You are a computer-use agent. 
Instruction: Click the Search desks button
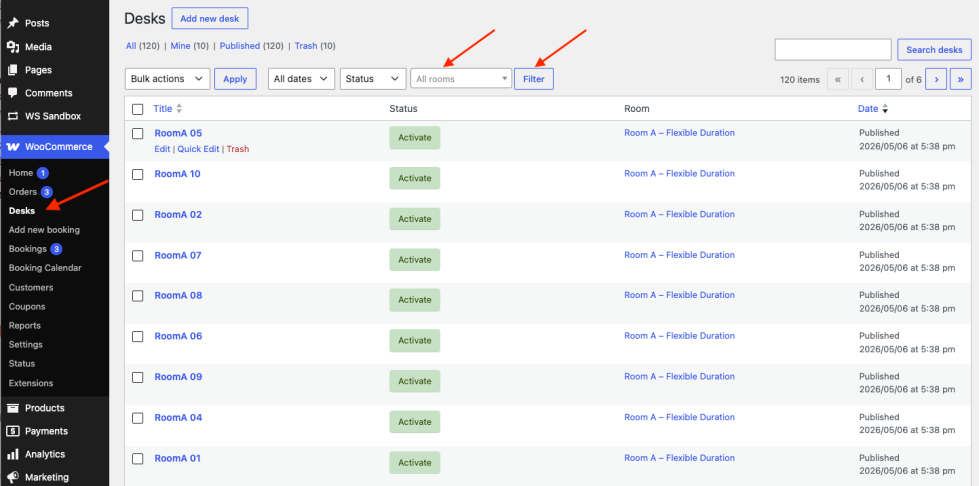[x=934, y=50]
